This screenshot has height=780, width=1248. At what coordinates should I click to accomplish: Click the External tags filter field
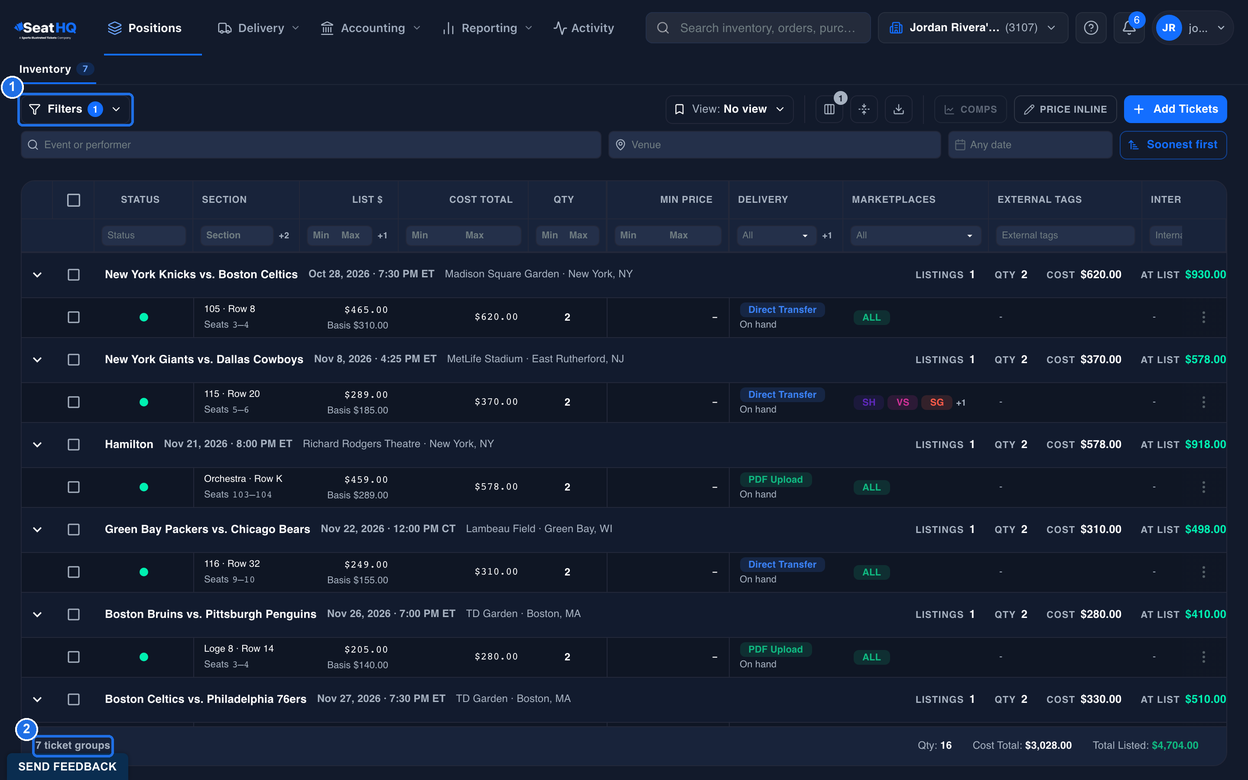(x=1065, y=236)
